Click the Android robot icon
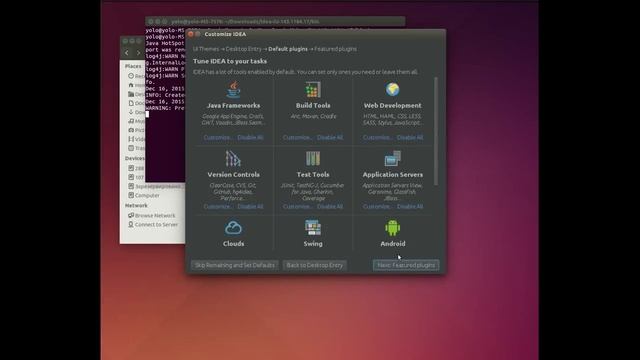640x360 pixels. pyautogui.click(x=393, y=228)
